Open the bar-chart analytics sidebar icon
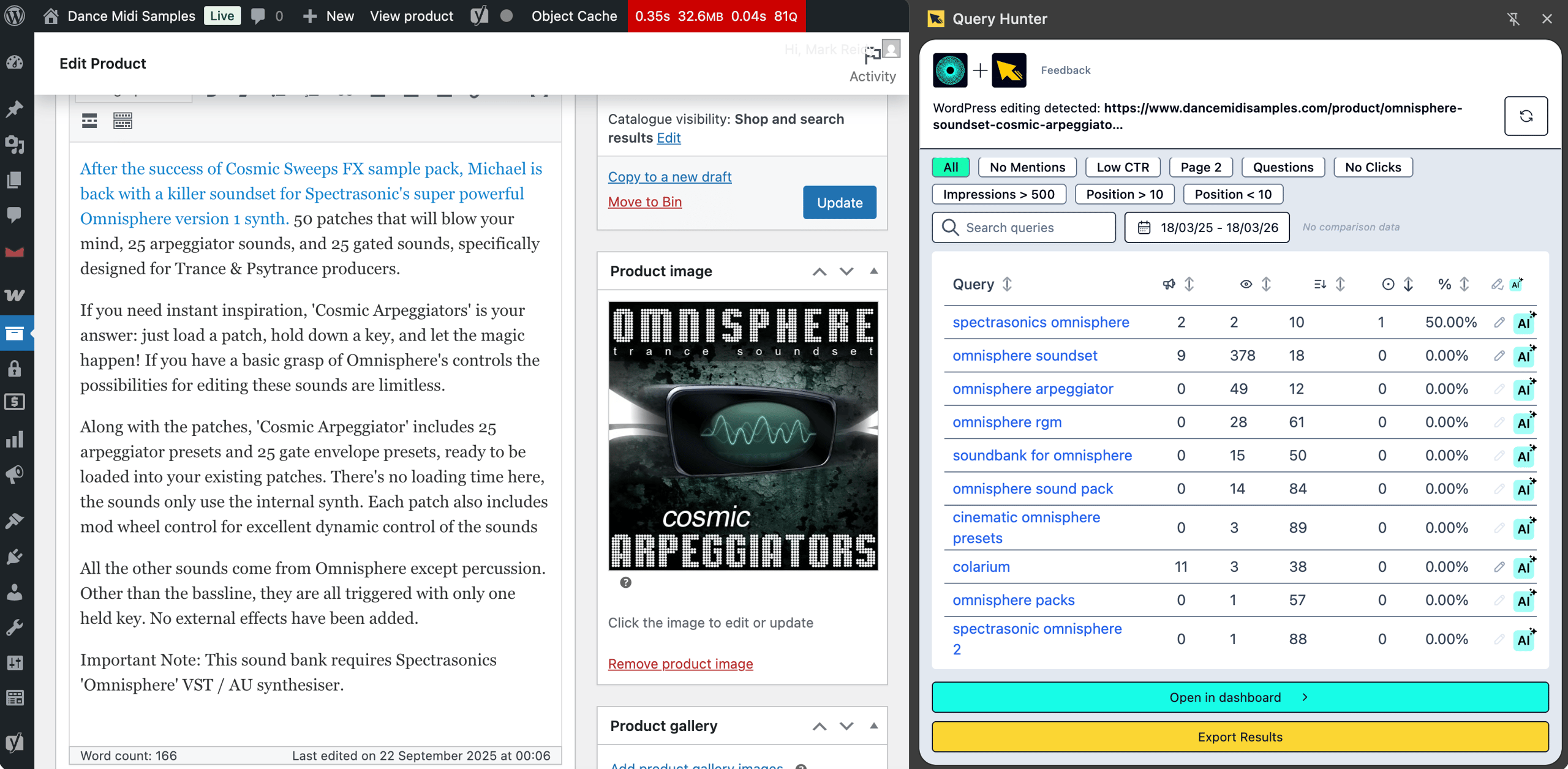This screenshot has height=769, width=1568. 15,439
